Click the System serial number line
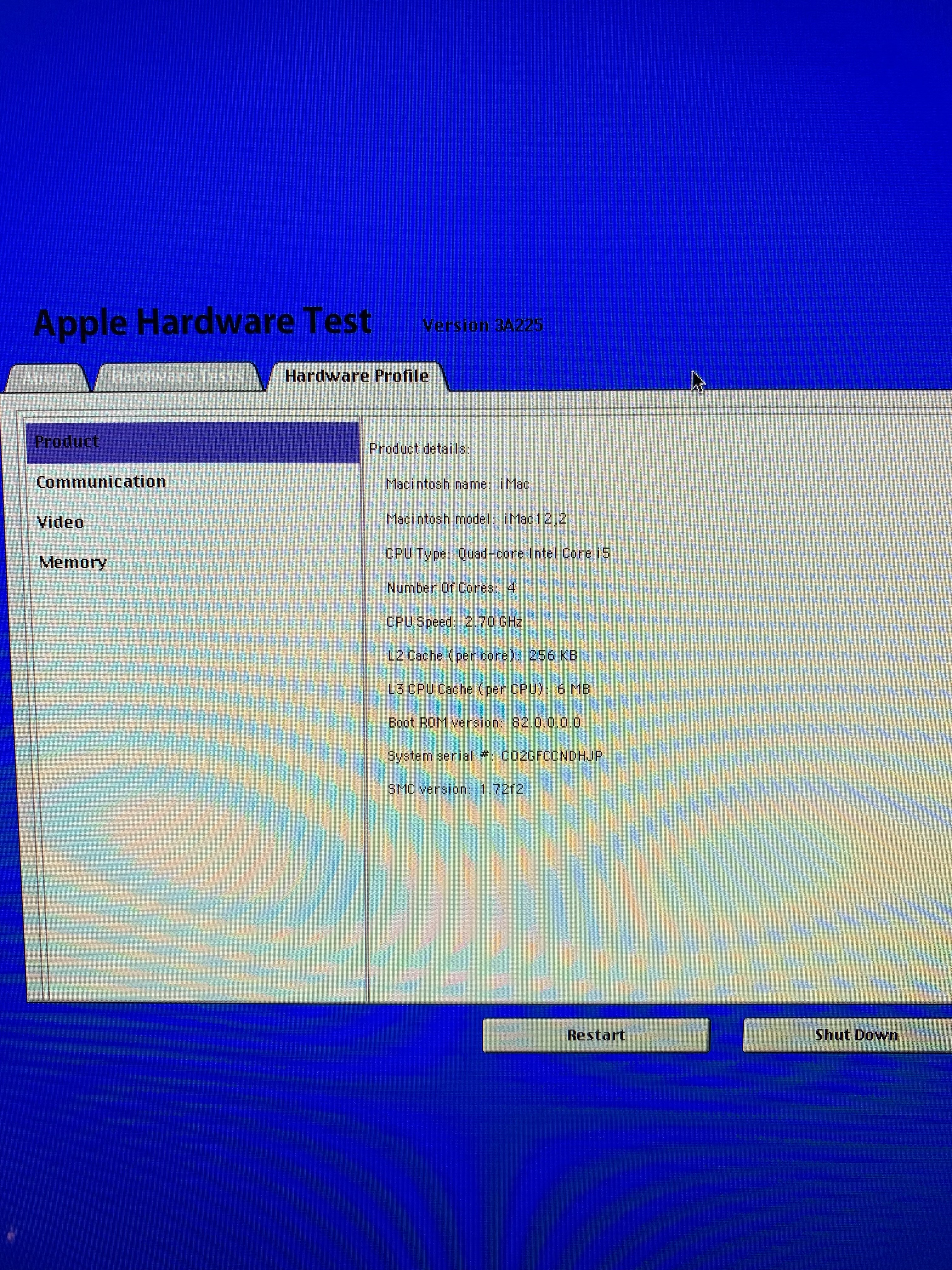This screenshot has height=1270, width=952. tap(495, 756)
